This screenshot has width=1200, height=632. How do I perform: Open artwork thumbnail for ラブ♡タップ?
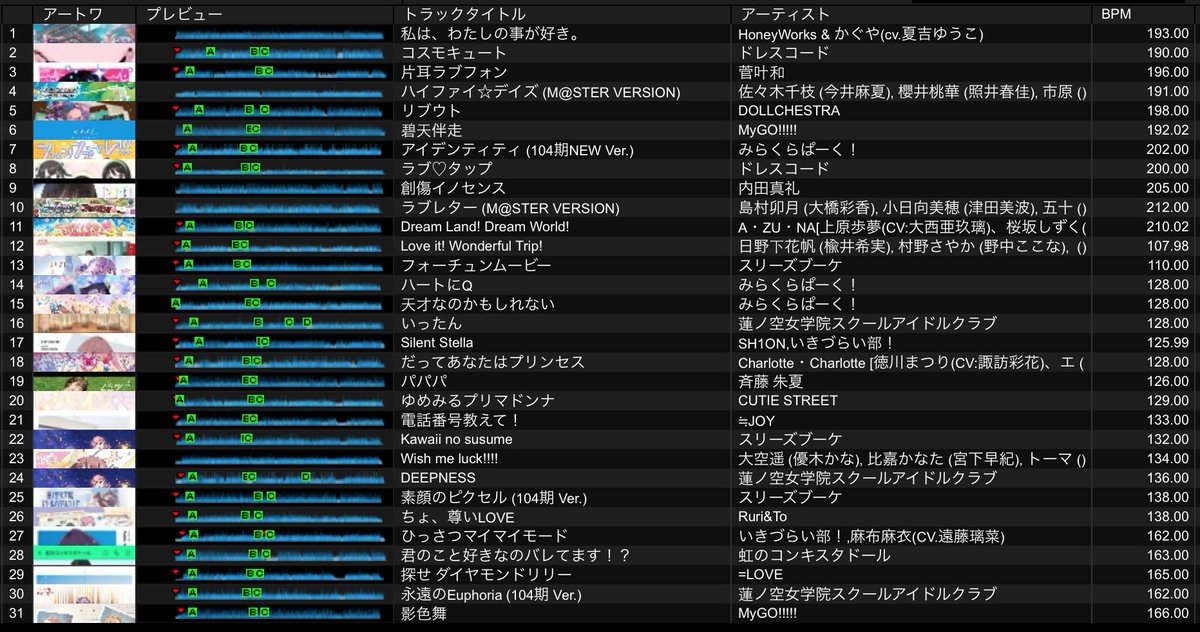tap(85, 168)
